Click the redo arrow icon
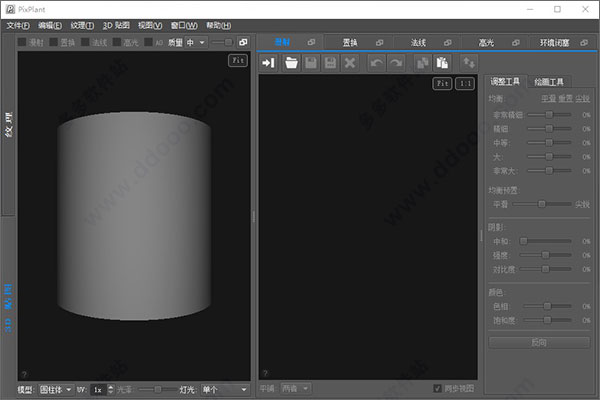The image size is (600, 400). coord(396,62)
